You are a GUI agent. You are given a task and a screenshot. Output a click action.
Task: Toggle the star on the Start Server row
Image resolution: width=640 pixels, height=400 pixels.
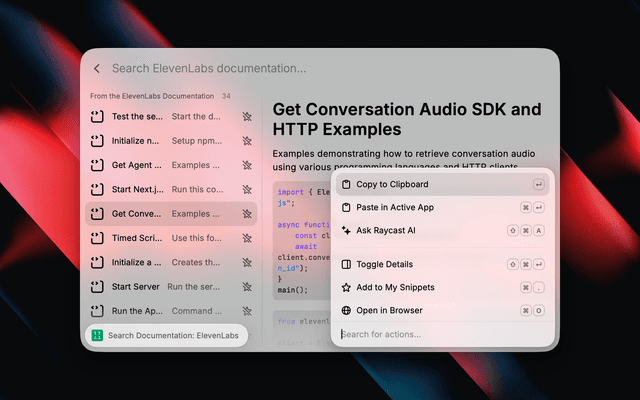[247, 287]
